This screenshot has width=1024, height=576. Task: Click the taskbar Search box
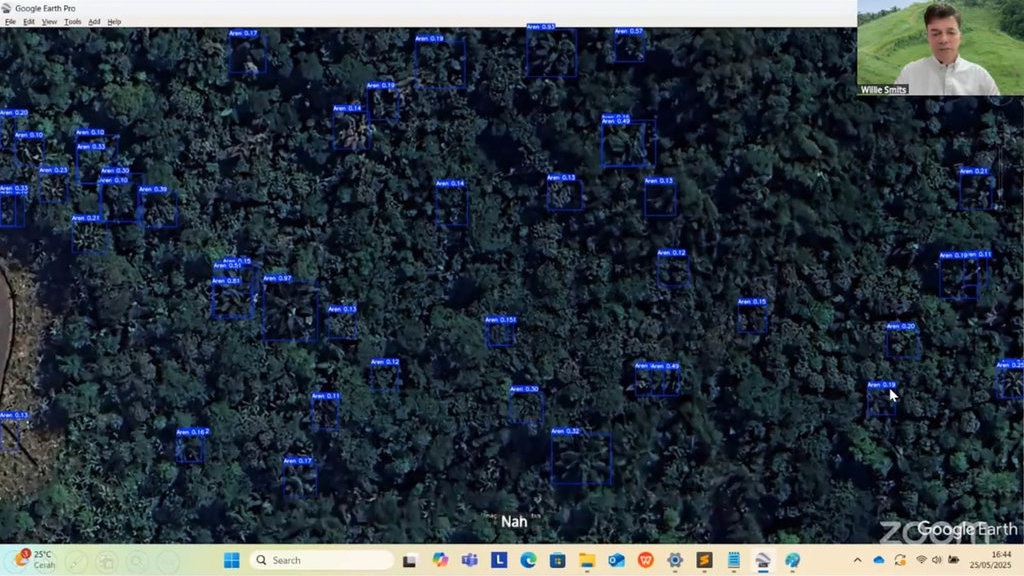[322, 560]
